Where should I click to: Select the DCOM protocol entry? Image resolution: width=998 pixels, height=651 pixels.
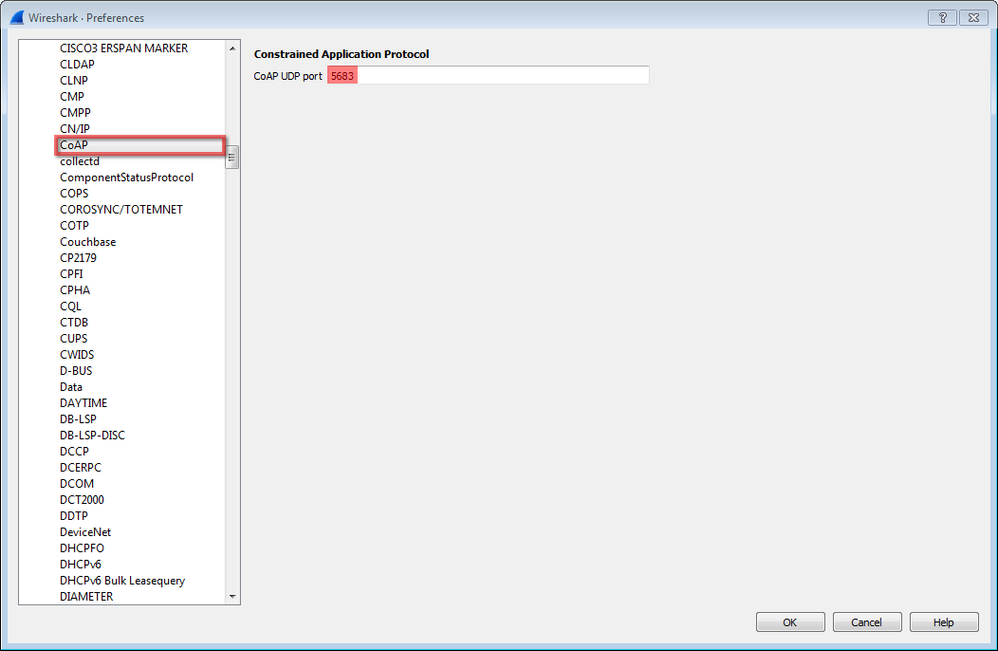pos(77,484)
